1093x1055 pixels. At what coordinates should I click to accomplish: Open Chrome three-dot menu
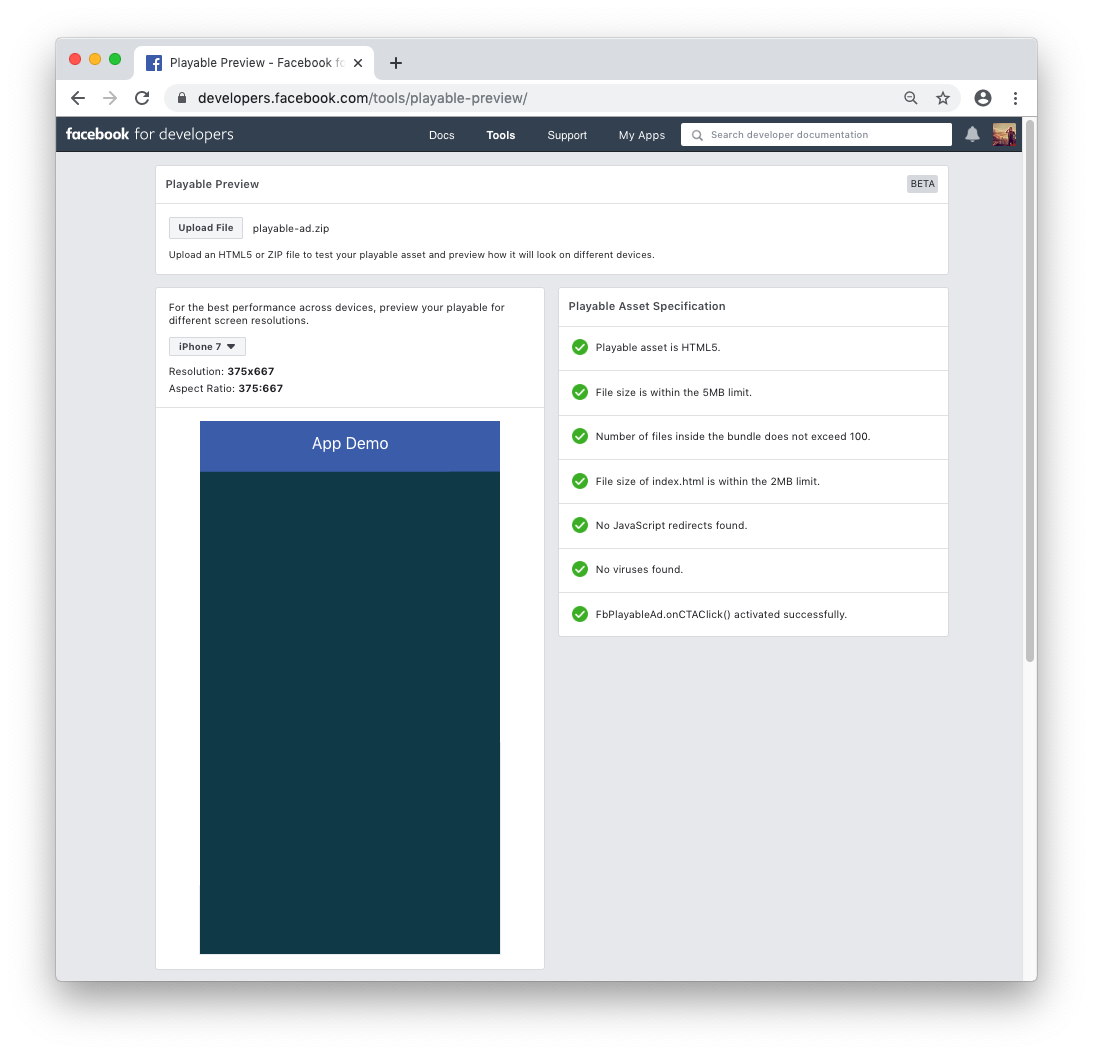point(1015,98)
